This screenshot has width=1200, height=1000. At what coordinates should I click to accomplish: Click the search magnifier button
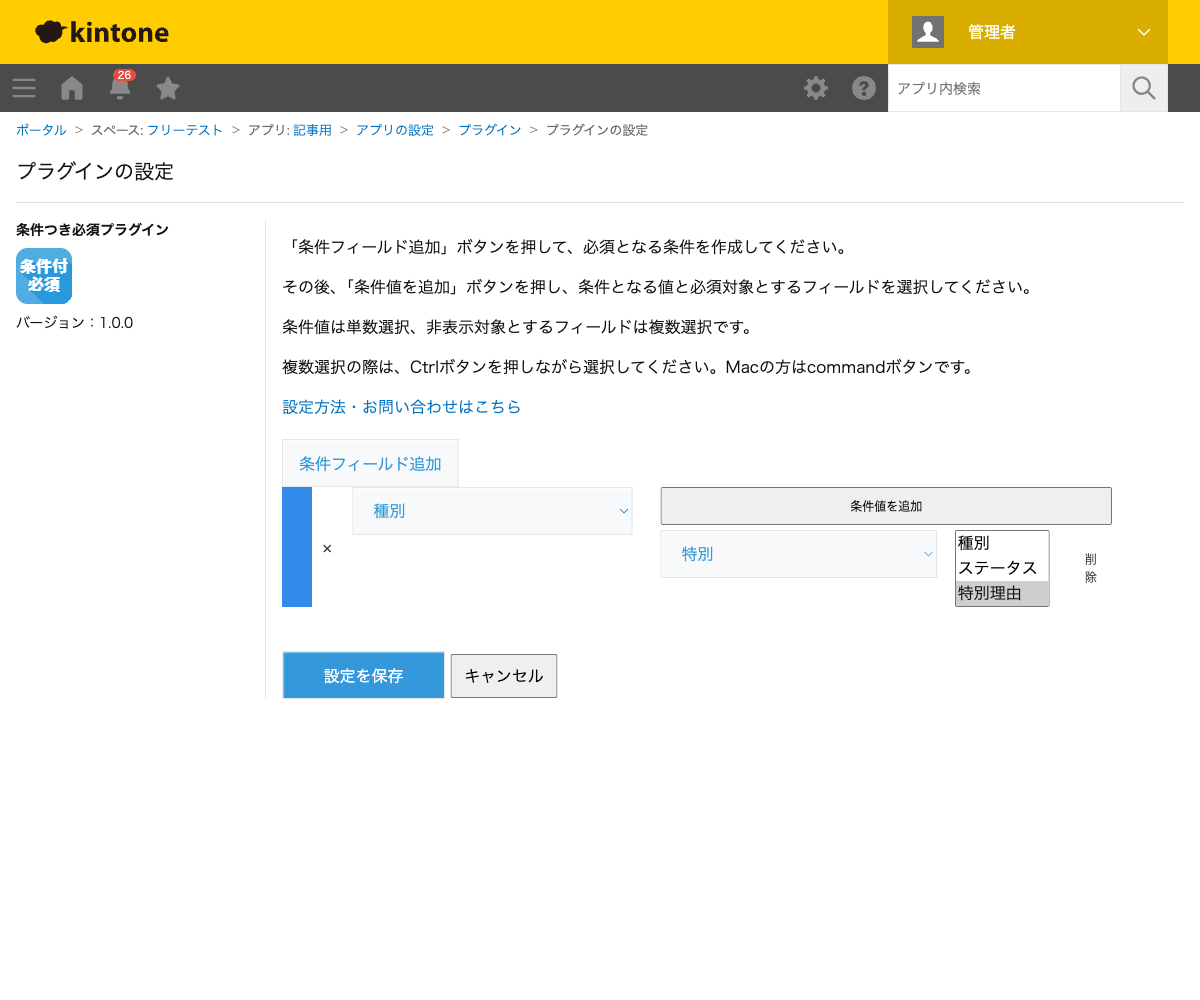1144,88
